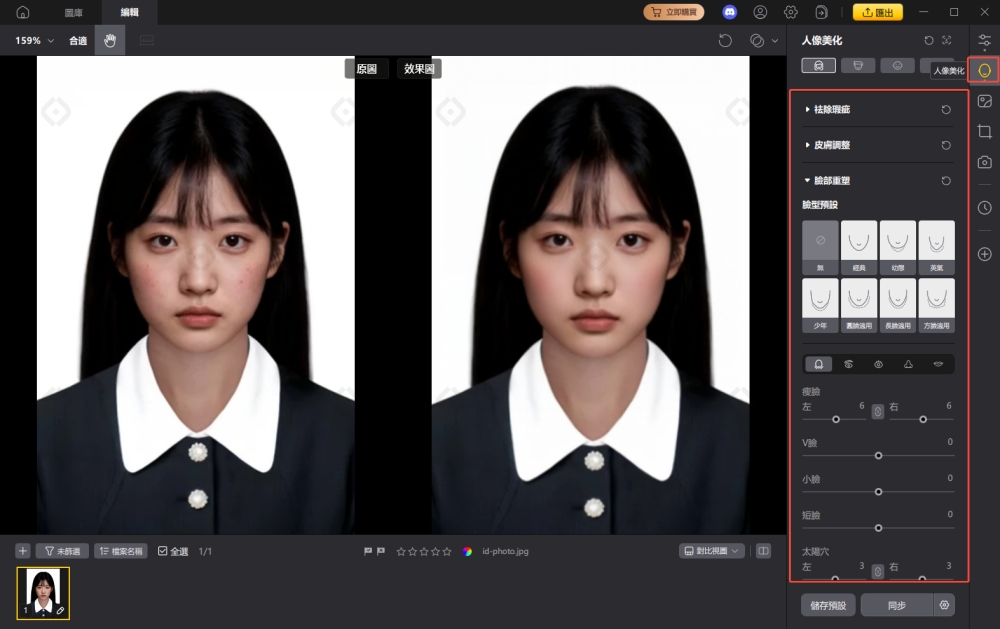This screenshot has width=1000, height=629.
Task: Open the crop tool in right sidebar
Action: pyautogui.click(x=984, y=131)
